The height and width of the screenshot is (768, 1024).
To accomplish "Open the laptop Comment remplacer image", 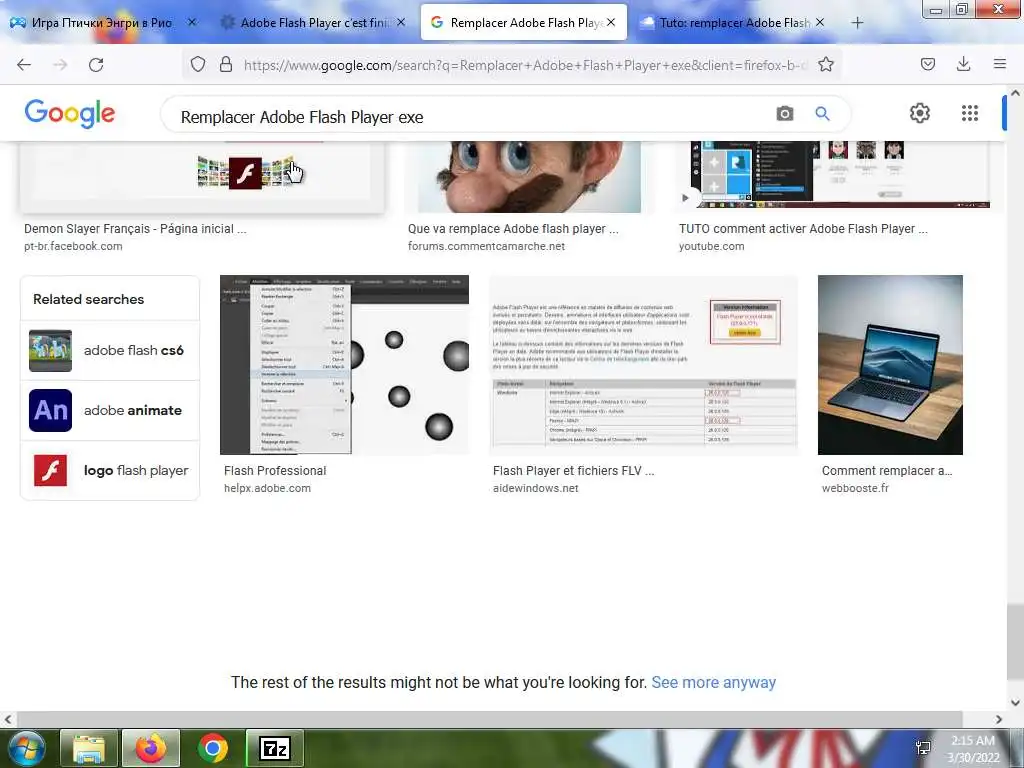I will tap(890, 364).
